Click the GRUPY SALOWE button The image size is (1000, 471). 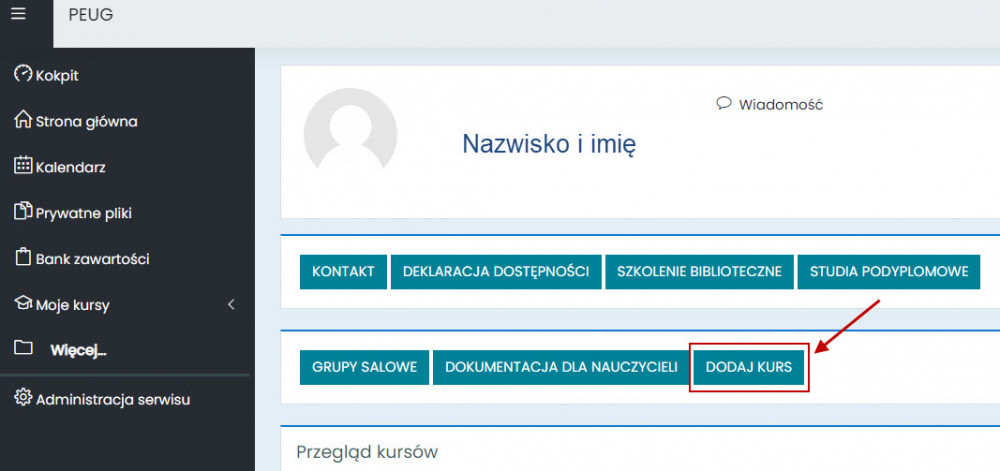(x=364, y=367)
